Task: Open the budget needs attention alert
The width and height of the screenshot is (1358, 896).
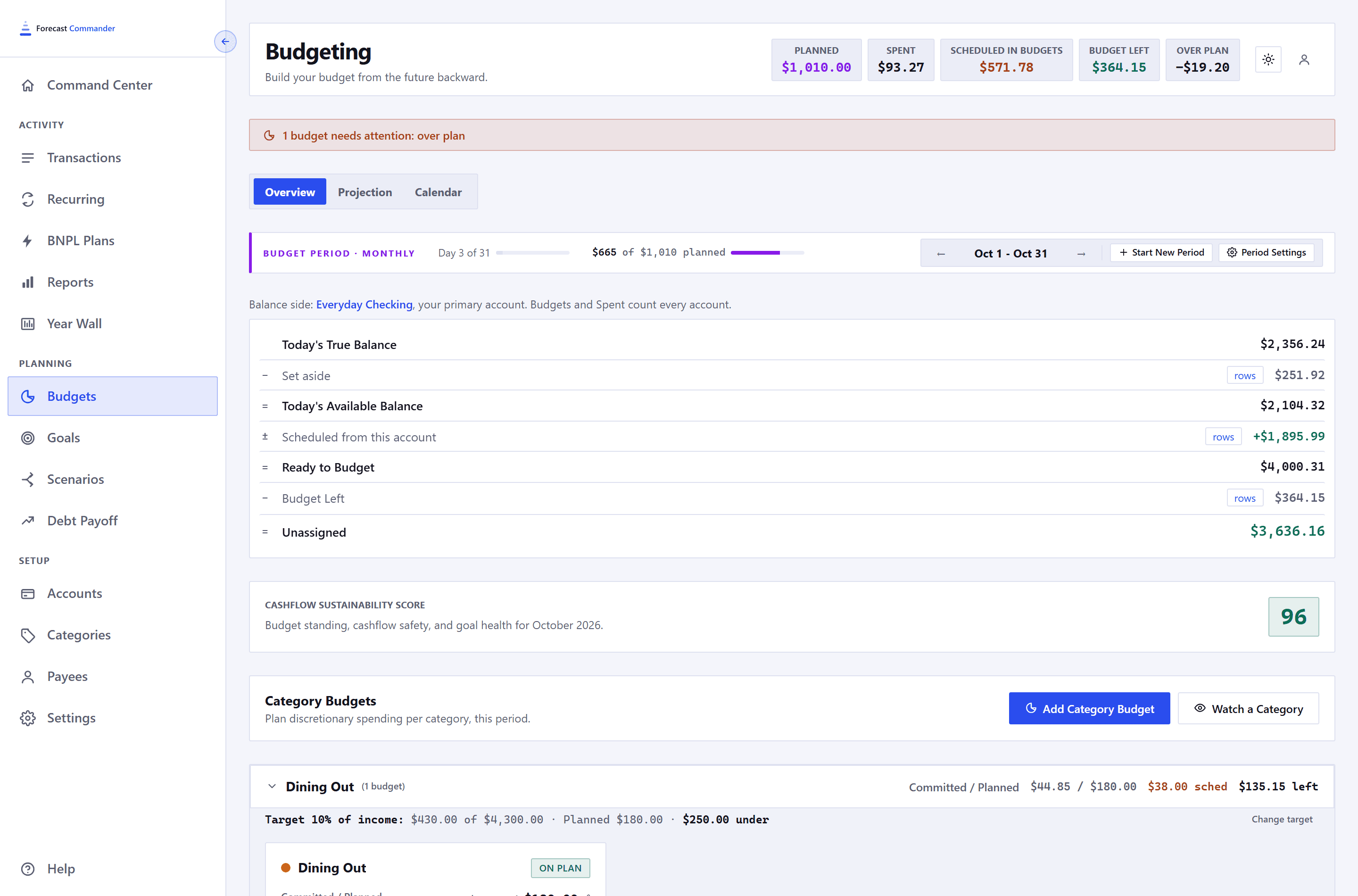Action: coord(792,135)
